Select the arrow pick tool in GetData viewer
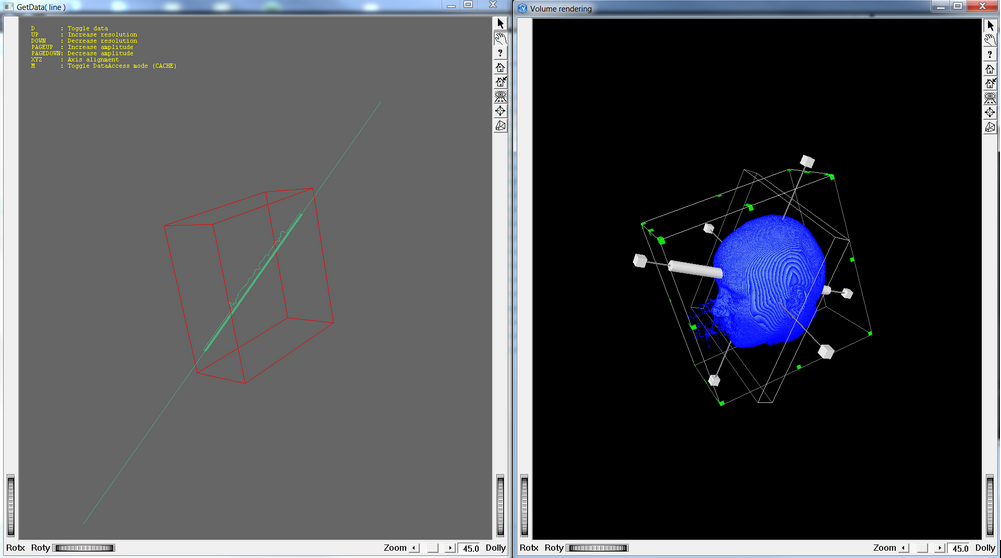Screen dimensions: 1001x558 click(x=501, y=23)
